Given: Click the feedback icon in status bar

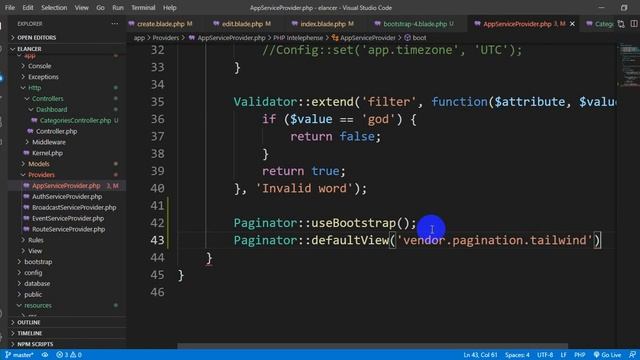Looking at the screenshot, I should pos(632,355).
